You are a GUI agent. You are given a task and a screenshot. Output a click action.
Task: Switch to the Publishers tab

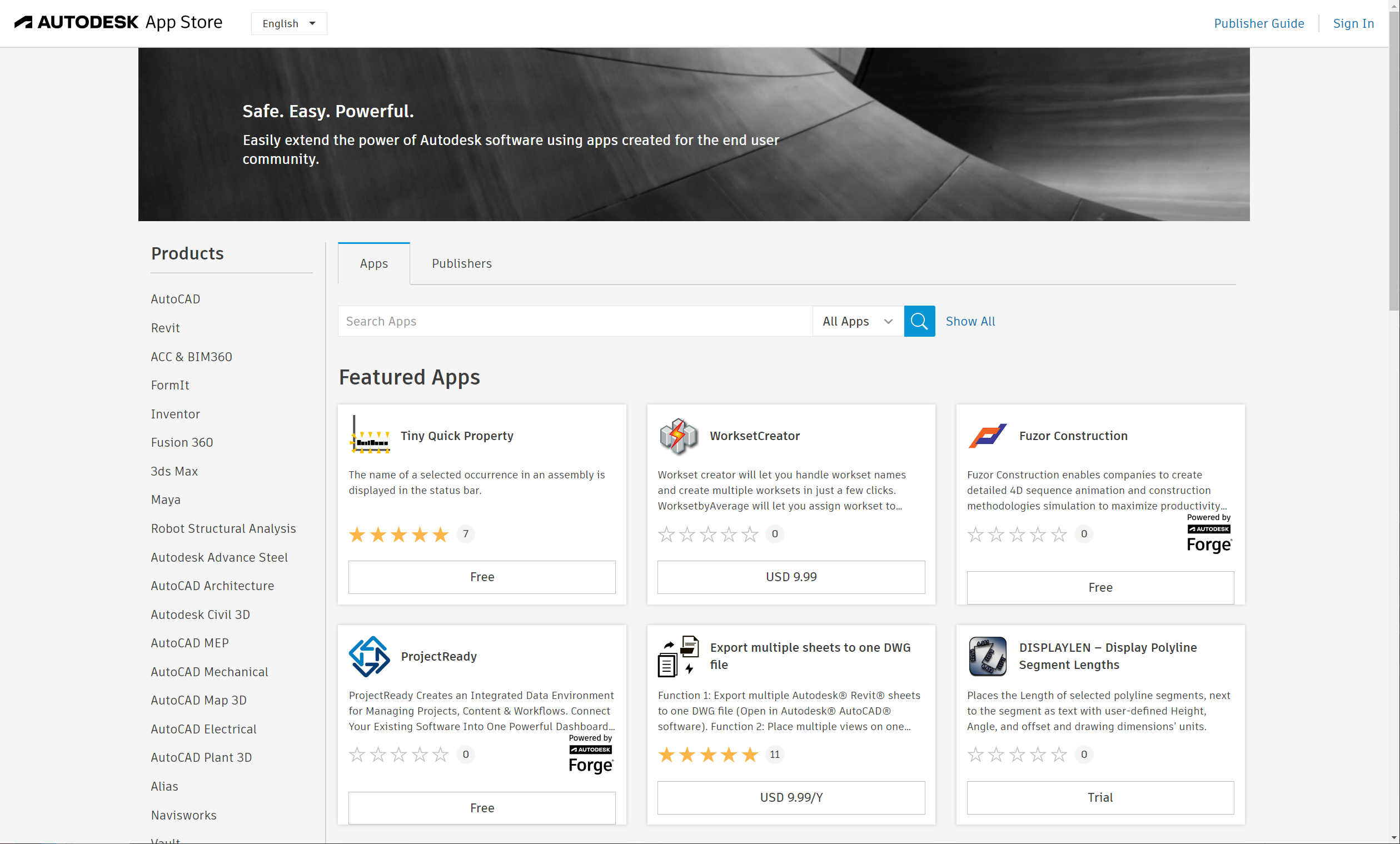pos(461,263)
